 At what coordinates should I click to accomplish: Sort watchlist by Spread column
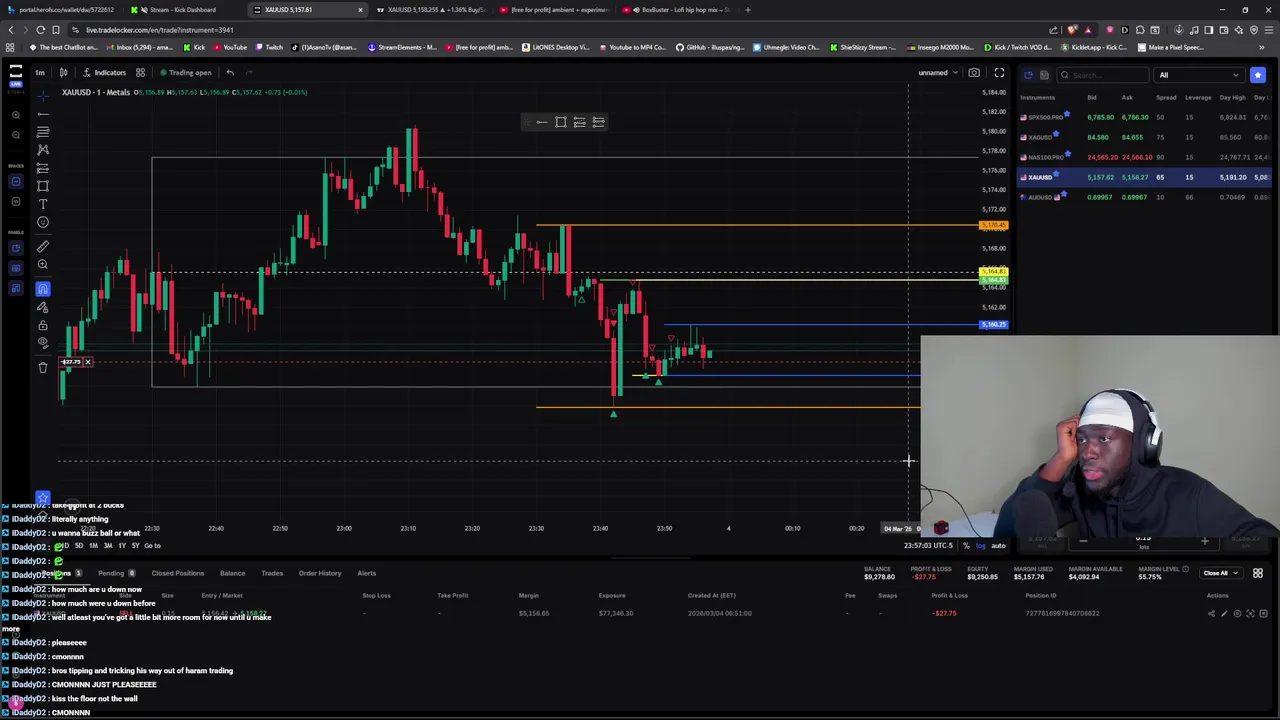pyautogui.click(x=1166, y=97)
